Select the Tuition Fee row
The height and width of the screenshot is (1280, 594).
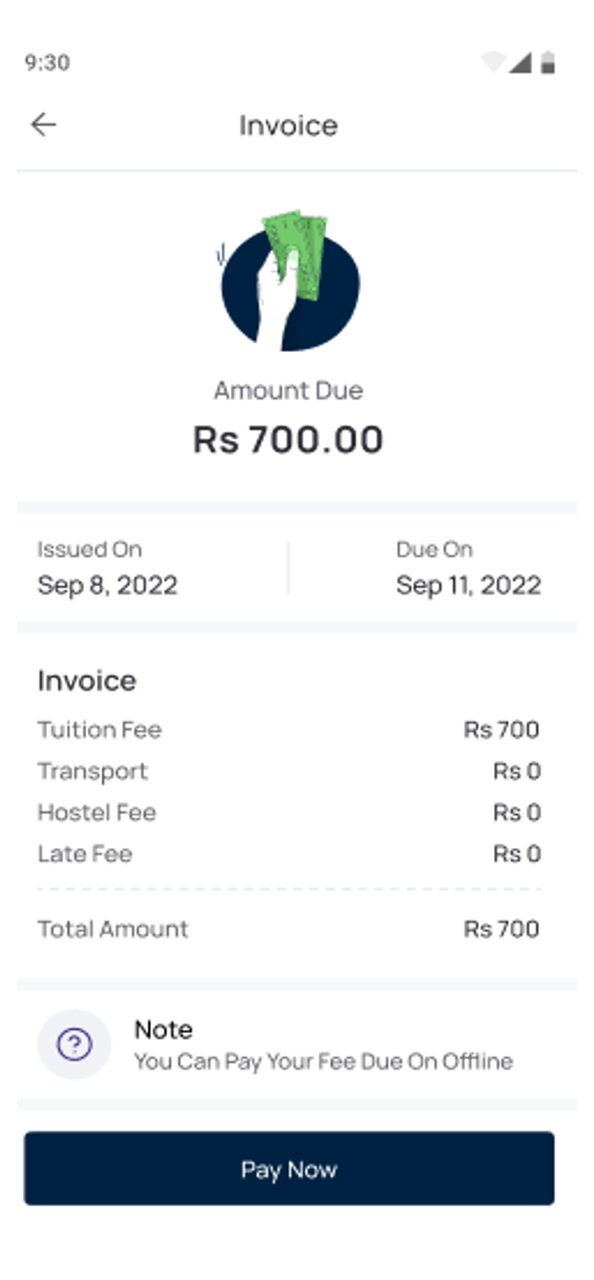[289, 730]
